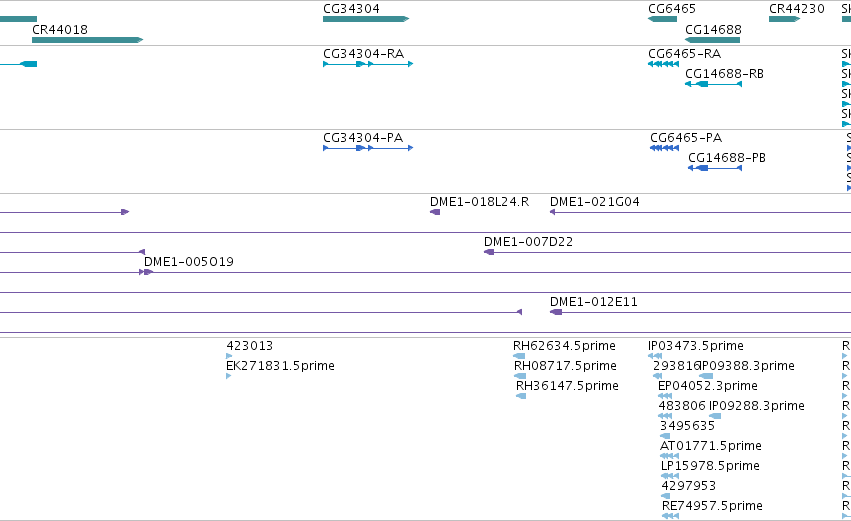The width and height of the screenshot is (851, 521).
Task: Select the 483806 EST label
Action: pyautogui.click(x=682, y=406)
